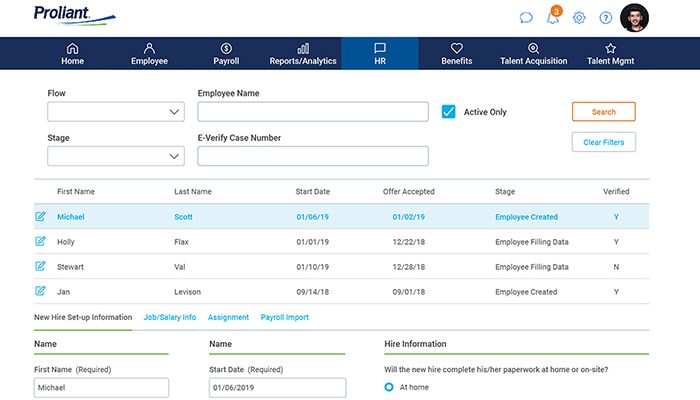Open the user profile avatar
The height and width of the screenshot is (400, 700).
pos(634,17)
